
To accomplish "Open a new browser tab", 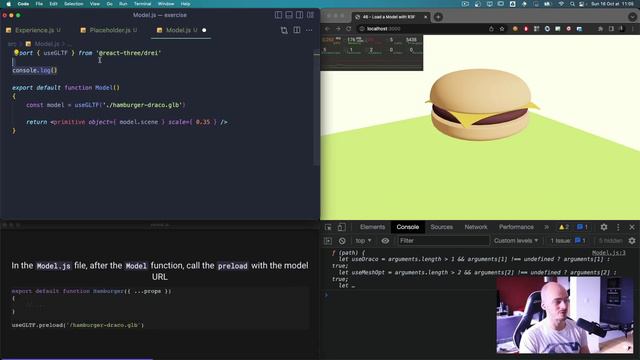I will tap(438, 17).
